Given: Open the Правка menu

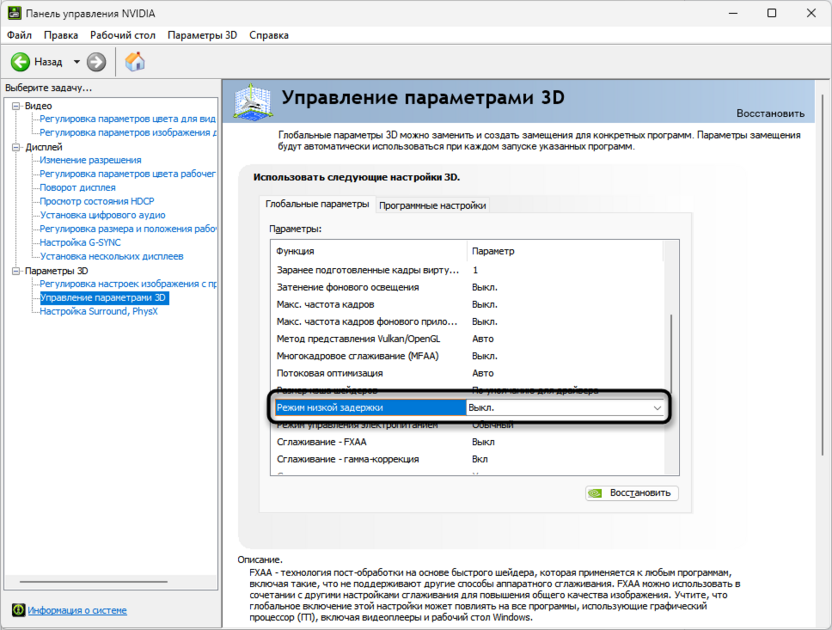Looking at the screenshot, I should tap(61, 35).
